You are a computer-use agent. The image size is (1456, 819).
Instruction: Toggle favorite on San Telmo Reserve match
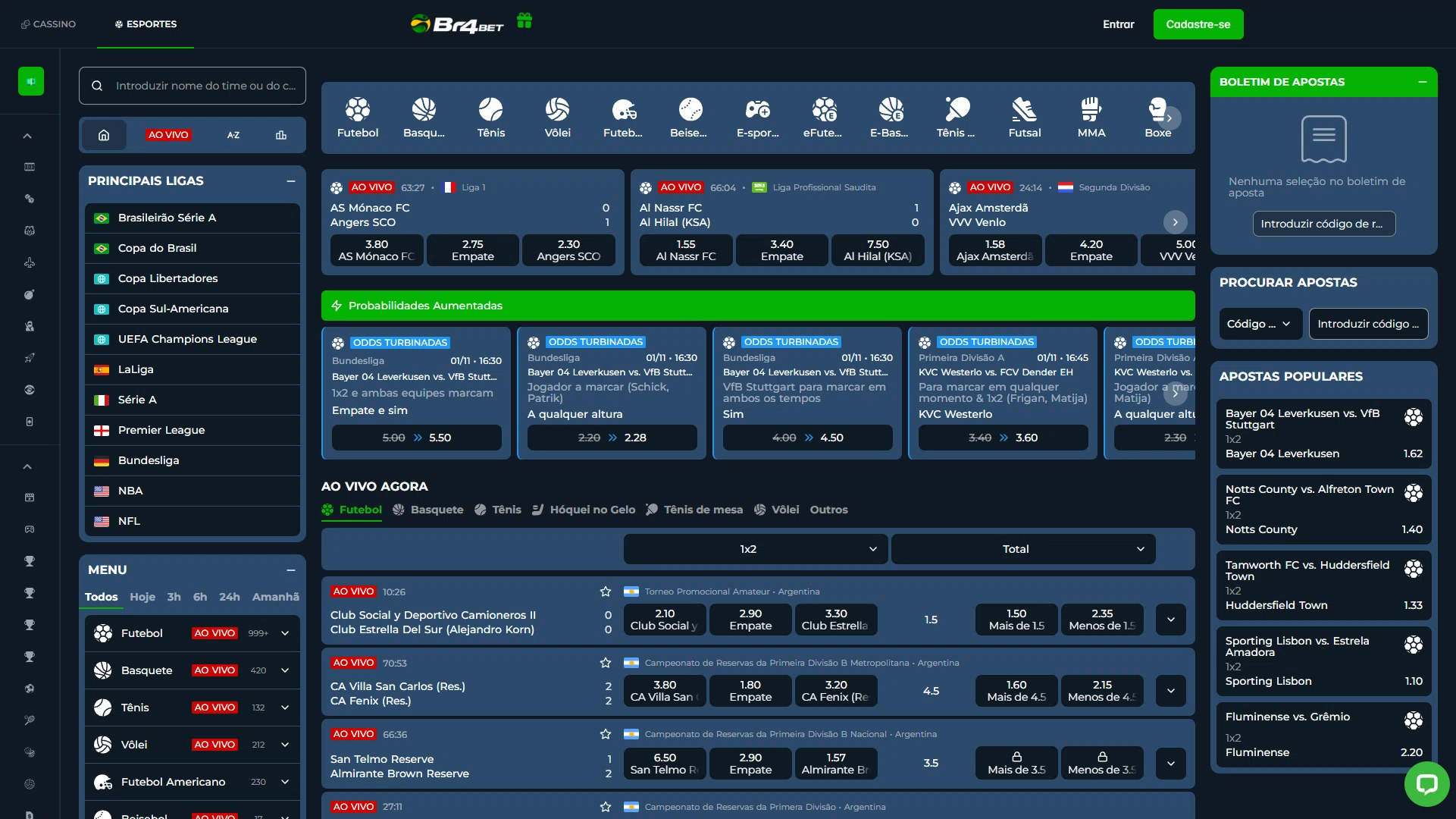[x=605, y=734]
